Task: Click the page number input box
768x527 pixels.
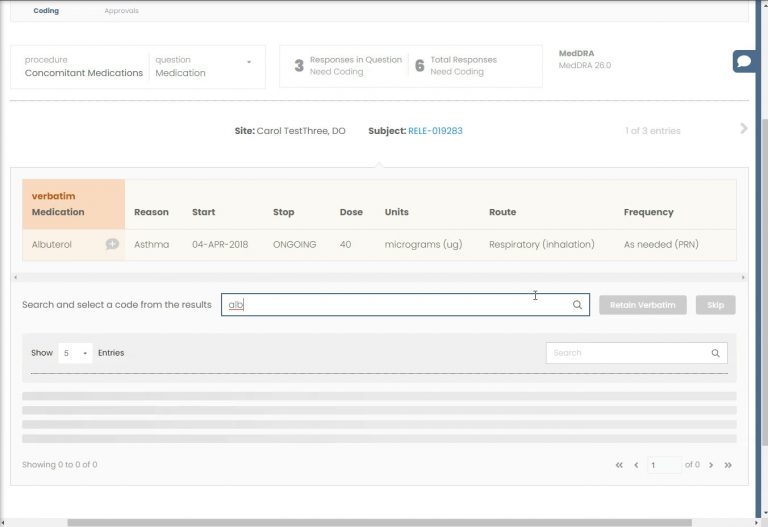Action: click(663, 465)
